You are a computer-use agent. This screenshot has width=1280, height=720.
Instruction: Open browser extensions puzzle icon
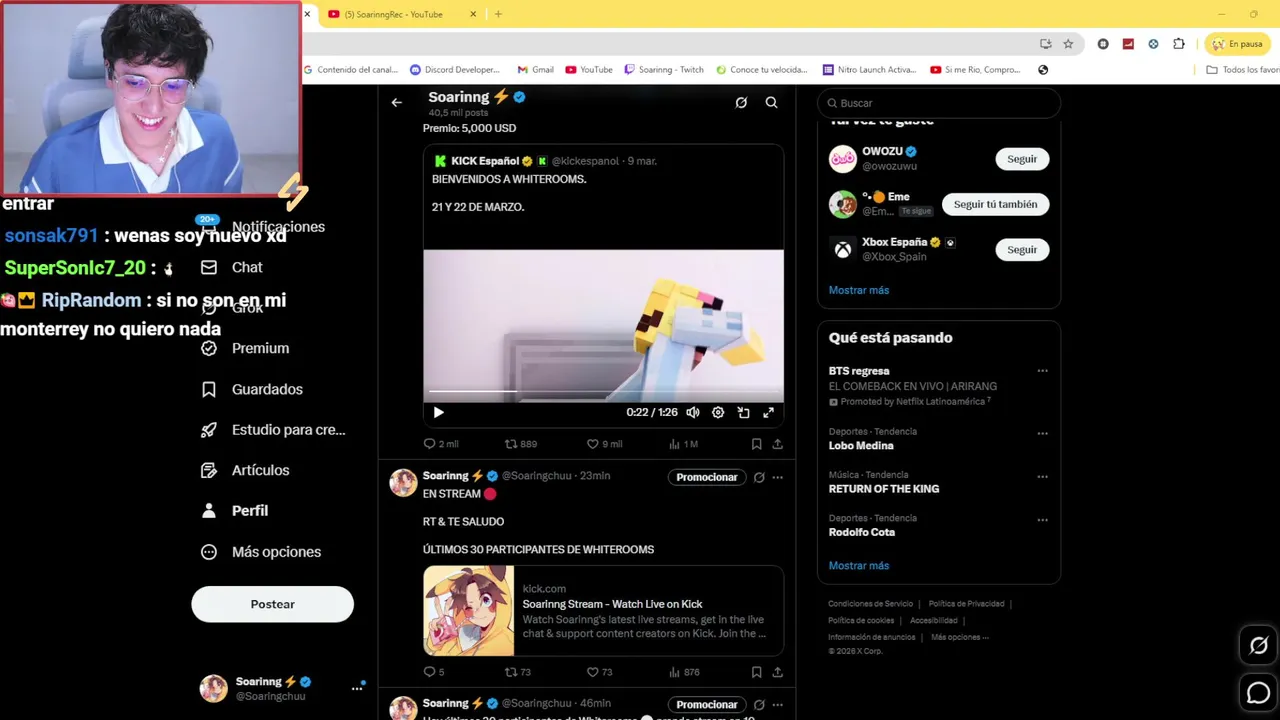click(1179, 44)
